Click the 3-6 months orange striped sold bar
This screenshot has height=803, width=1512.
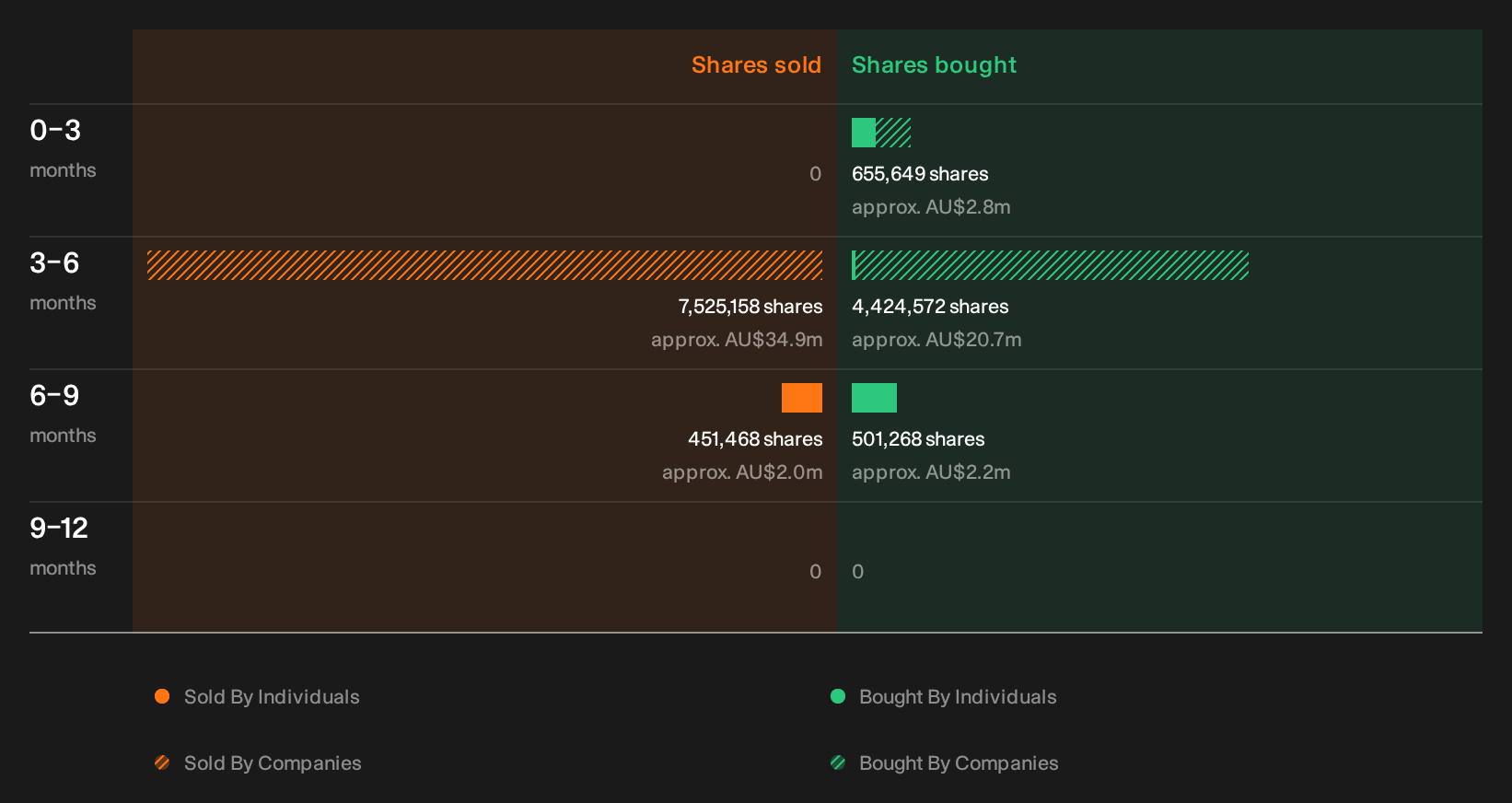pos(484,265)
